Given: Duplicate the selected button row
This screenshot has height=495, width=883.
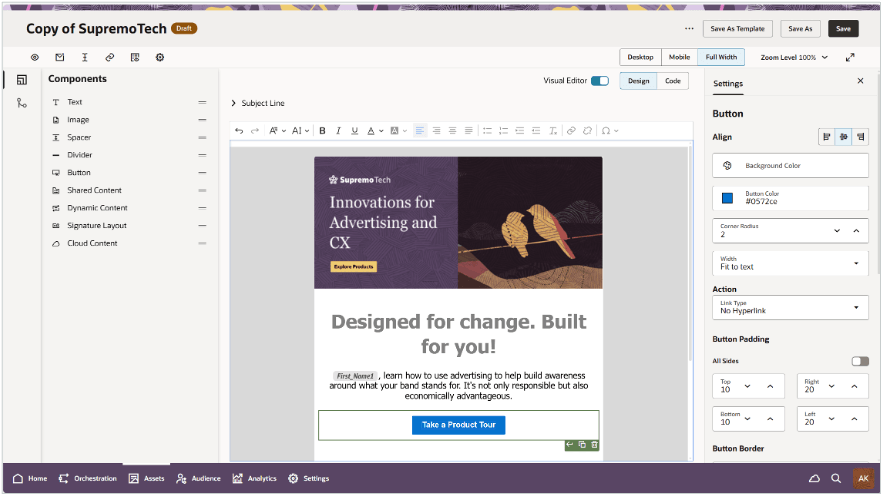Looking at the screenshot, I should pyautogui.click(x=582, y=445).
